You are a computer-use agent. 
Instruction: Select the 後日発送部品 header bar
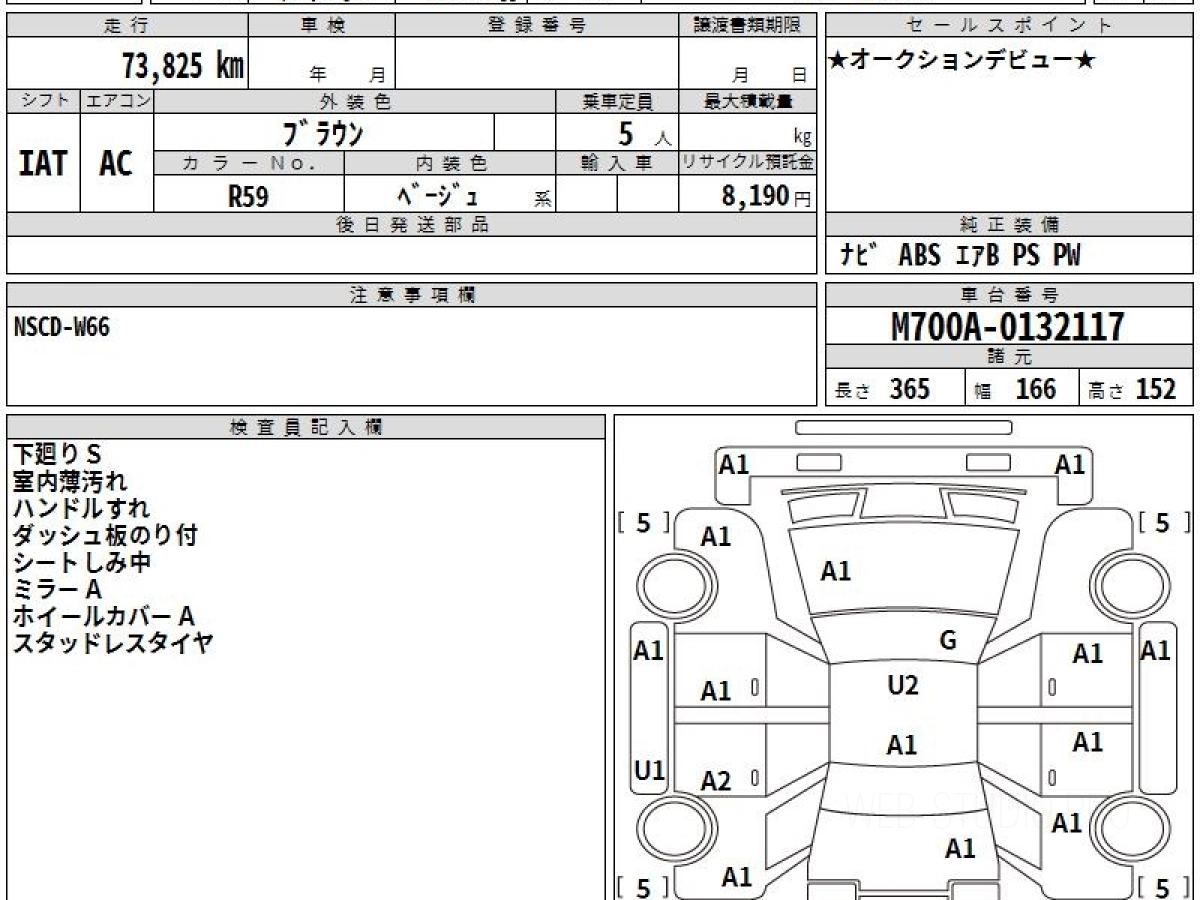[x=412, y=224]
